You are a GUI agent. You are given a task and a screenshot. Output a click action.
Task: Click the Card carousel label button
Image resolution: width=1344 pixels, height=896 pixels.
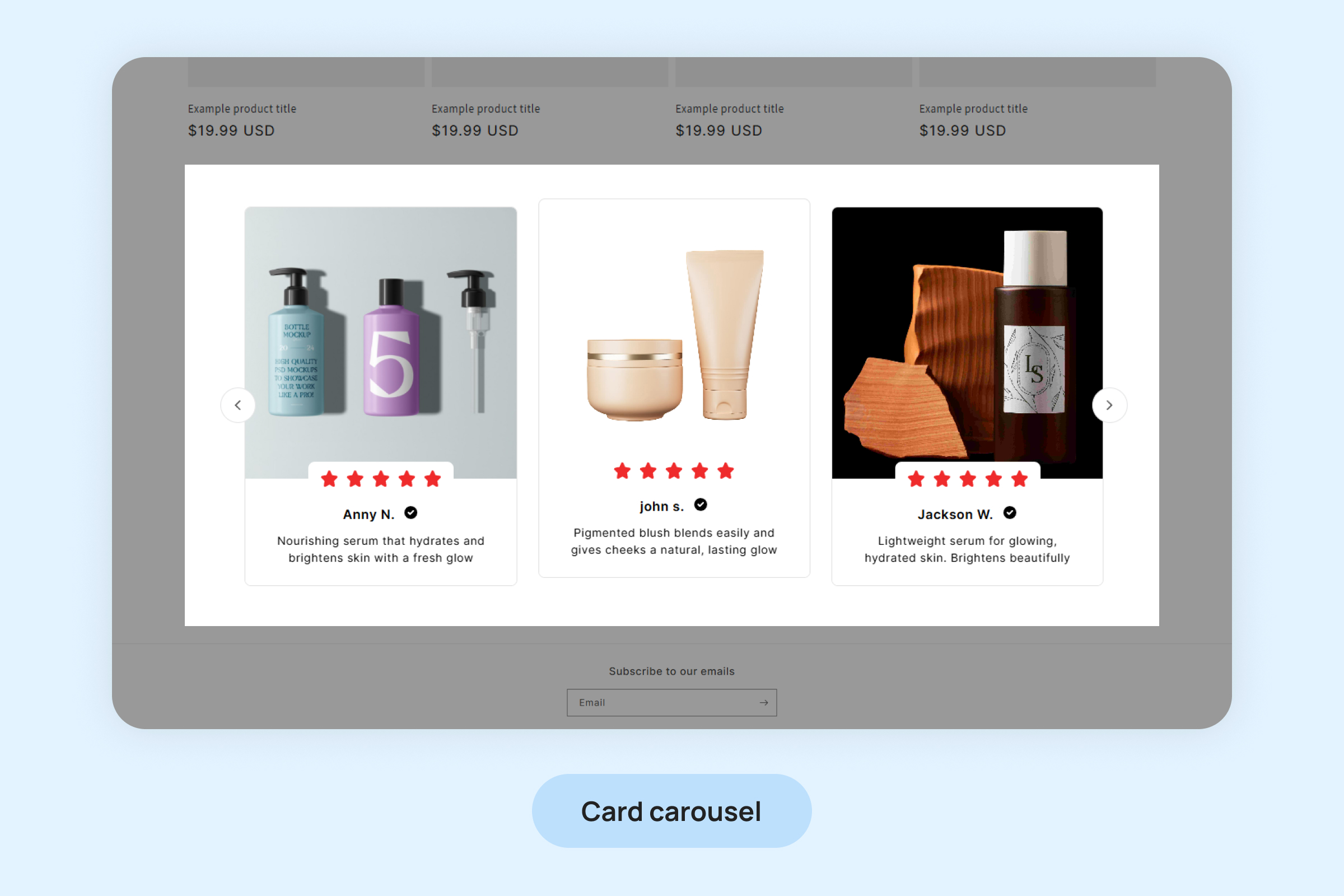pyautogui.click(x=671, y=811)
